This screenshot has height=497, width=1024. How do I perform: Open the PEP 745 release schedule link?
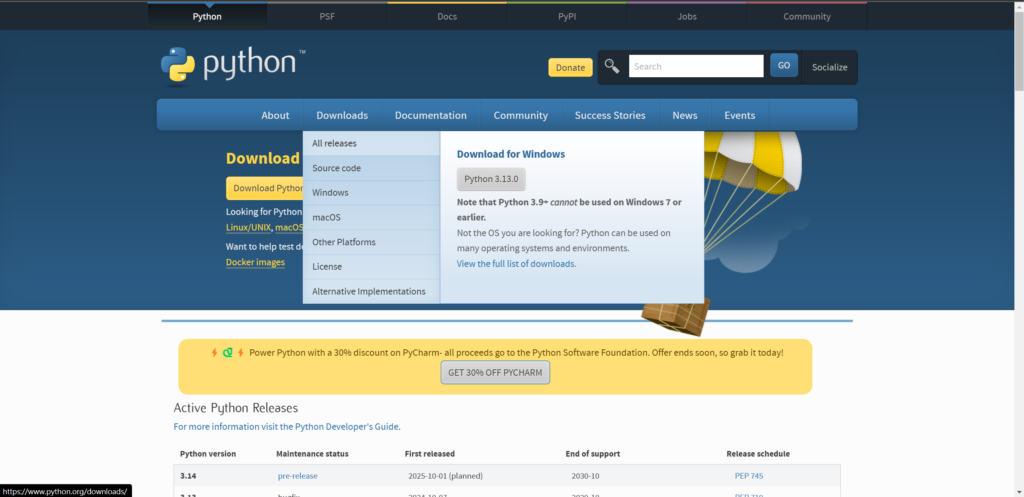click(x=749, y=476)
